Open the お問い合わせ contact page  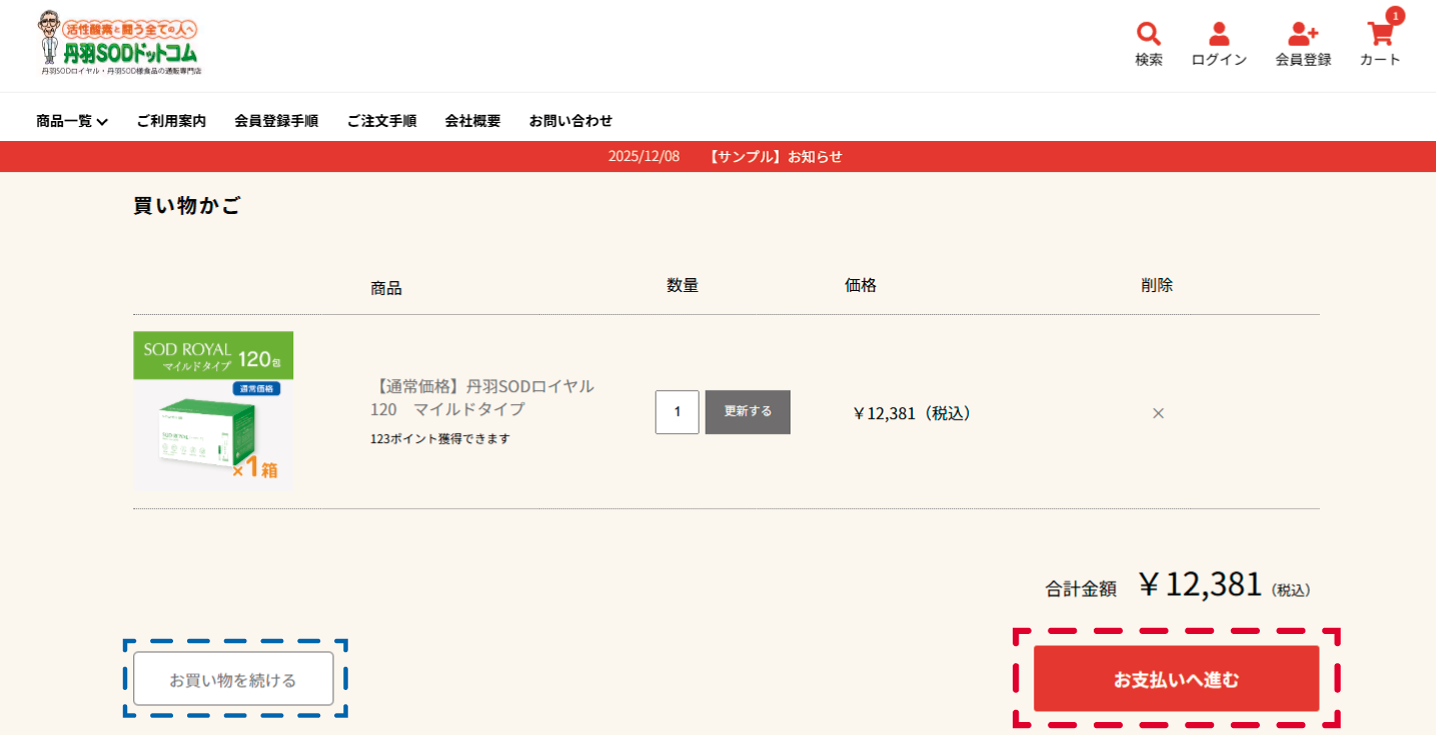(571, 120)
